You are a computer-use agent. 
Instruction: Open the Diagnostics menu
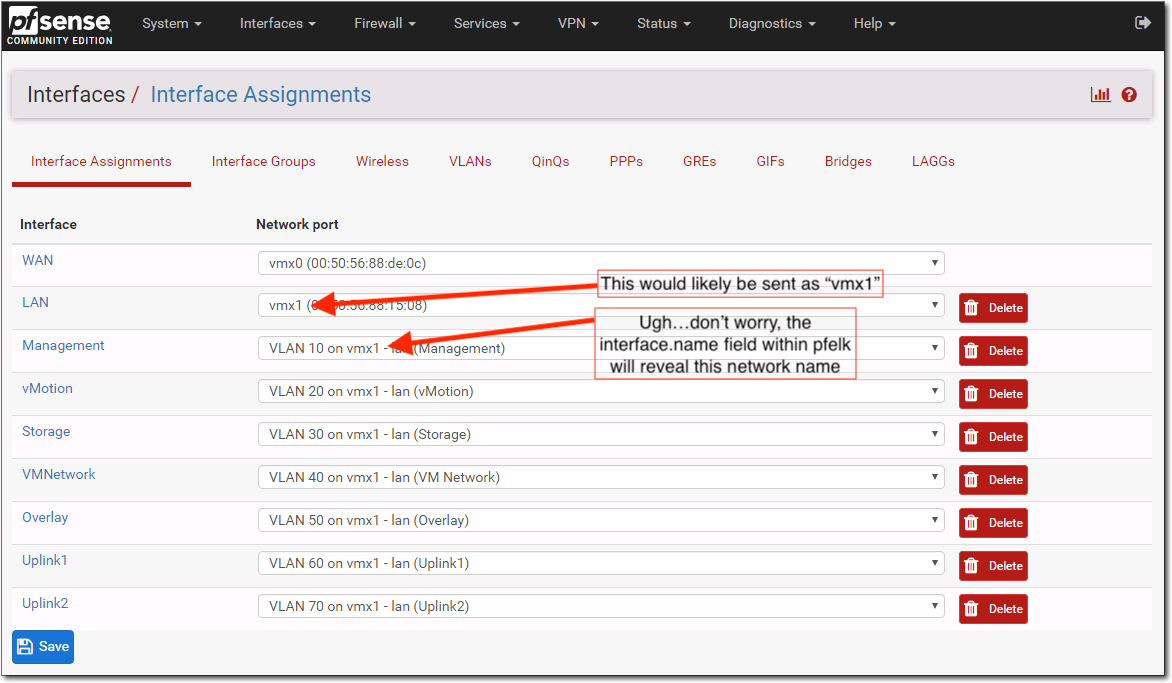770,23
